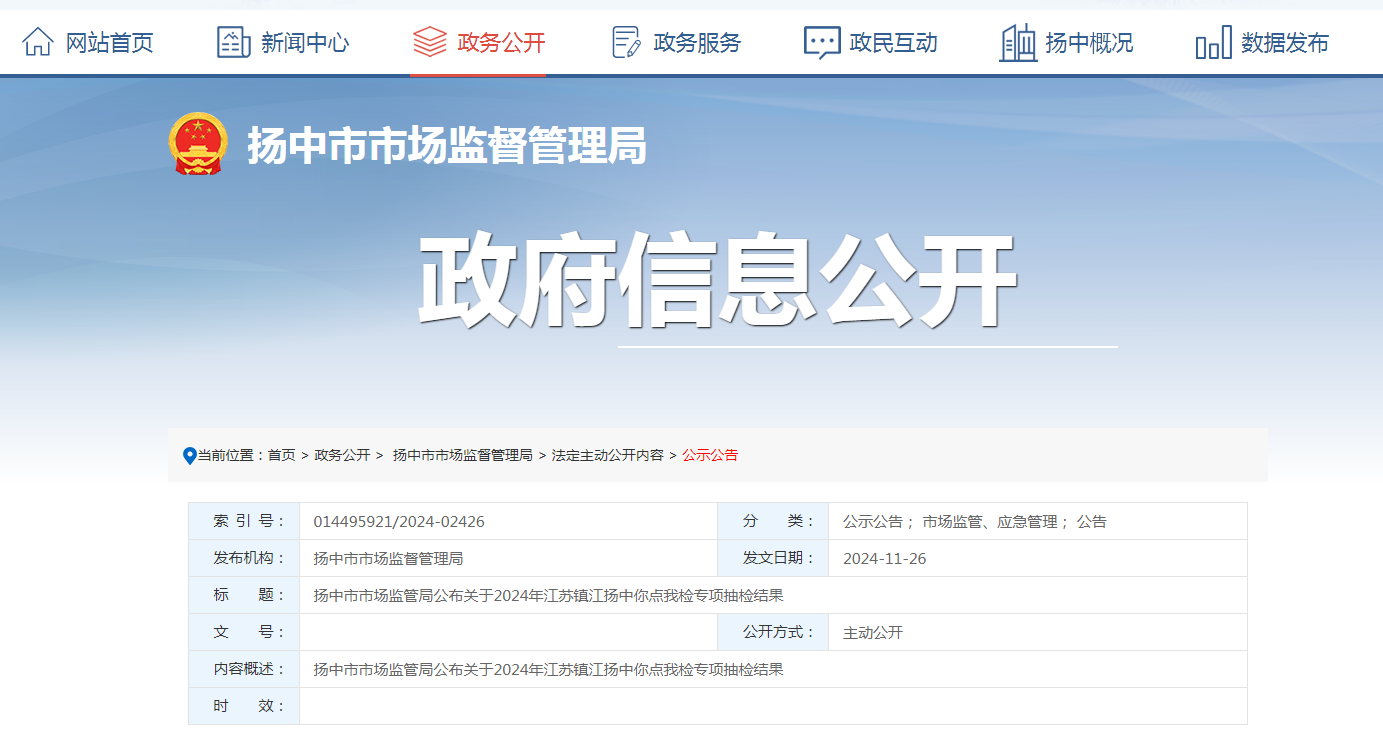Click the 发布机构 value 扬中市市场监督管理局
1383x739 pixels.
[x=388, y=559]
